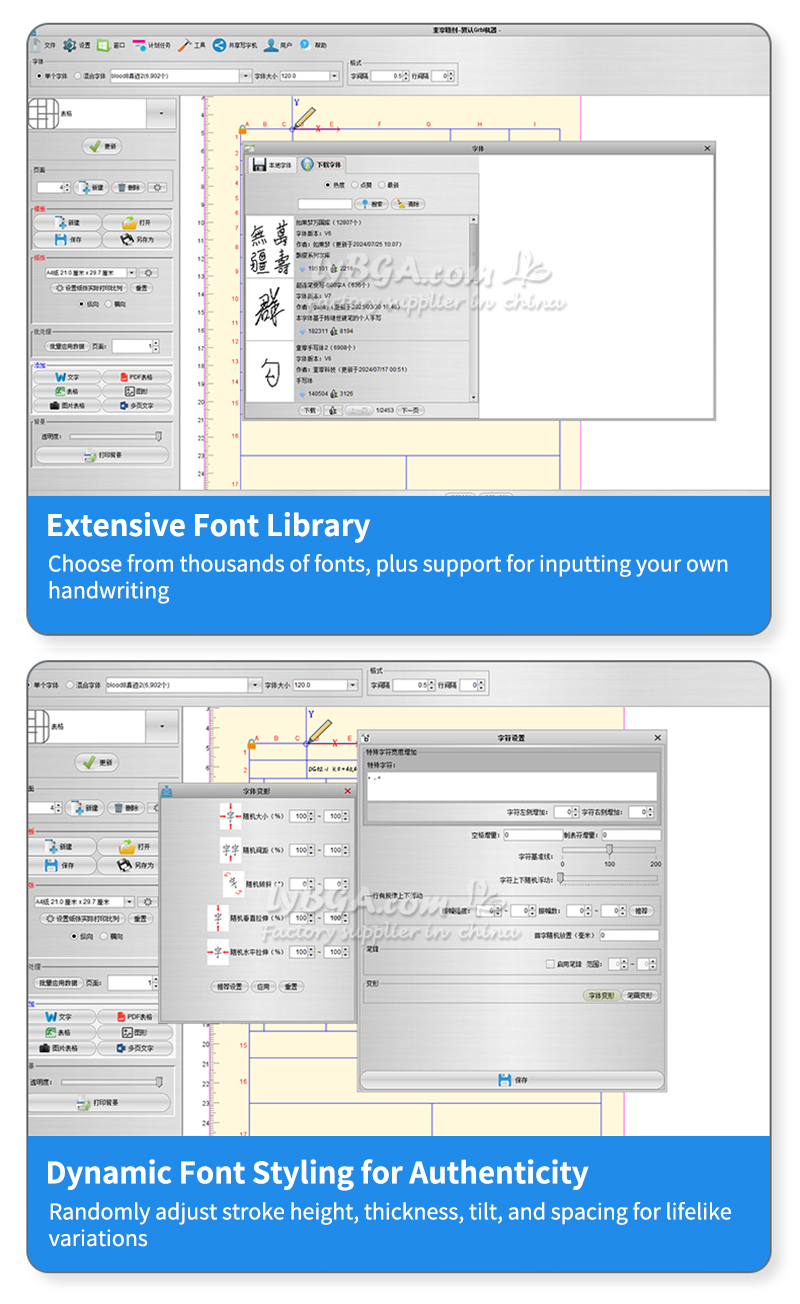Click the thumbs-up like icon beside 下载
Image resolution: width=800 pixels, height=1304 pixels.
(331, 410)
